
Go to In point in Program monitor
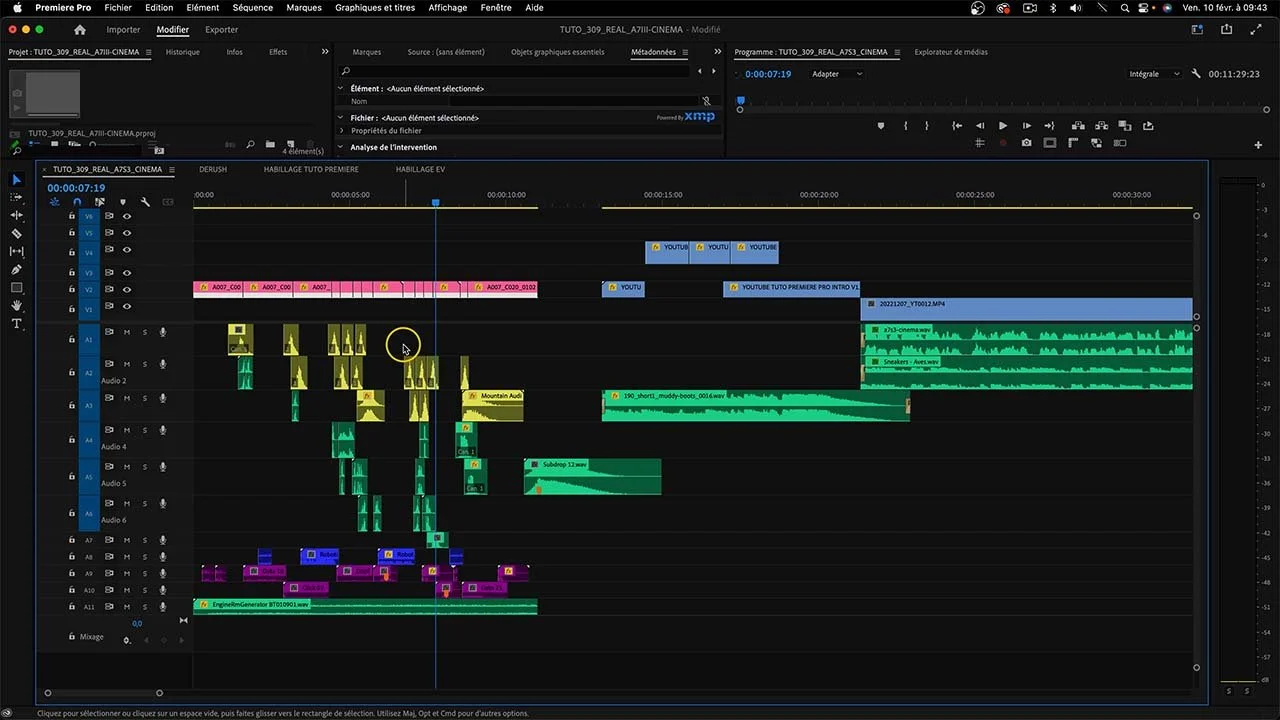[957, 126]
